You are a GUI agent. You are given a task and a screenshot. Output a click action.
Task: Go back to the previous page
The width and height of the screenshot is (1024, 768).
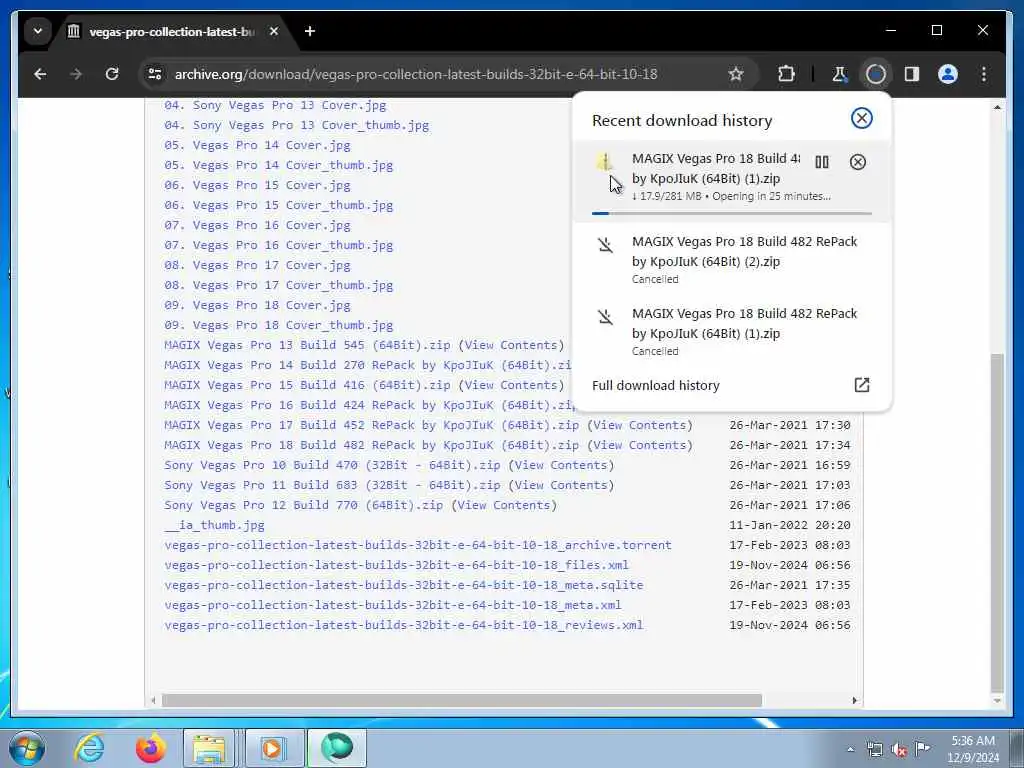coord(40,74)
